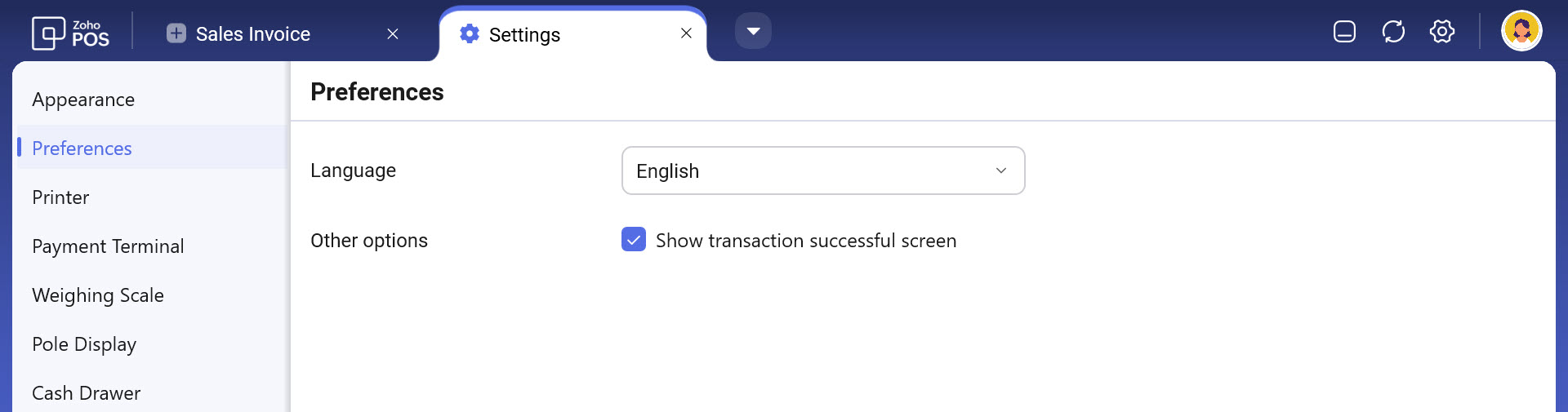Open settings via header gear icon
The width and height of the screenshot is (1568, 412).
coord(1442,32)
